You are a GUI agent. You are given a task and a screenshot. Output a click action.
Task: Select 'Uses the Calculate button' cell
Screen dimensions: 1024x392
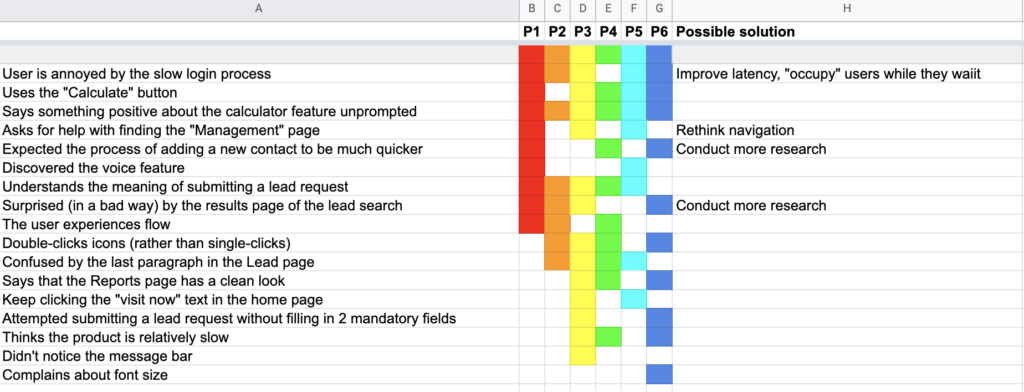pos(259,93)
